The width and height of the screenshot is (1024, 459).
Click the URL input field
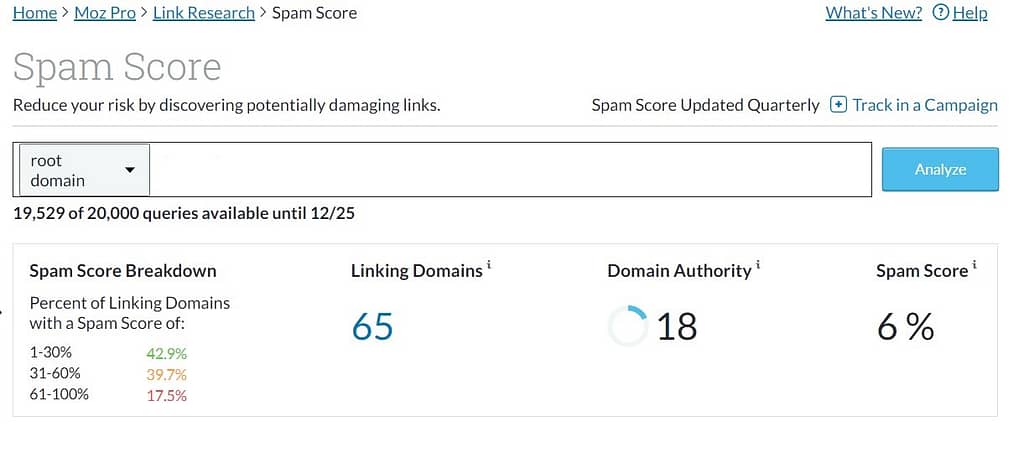(x=511, y=170)
